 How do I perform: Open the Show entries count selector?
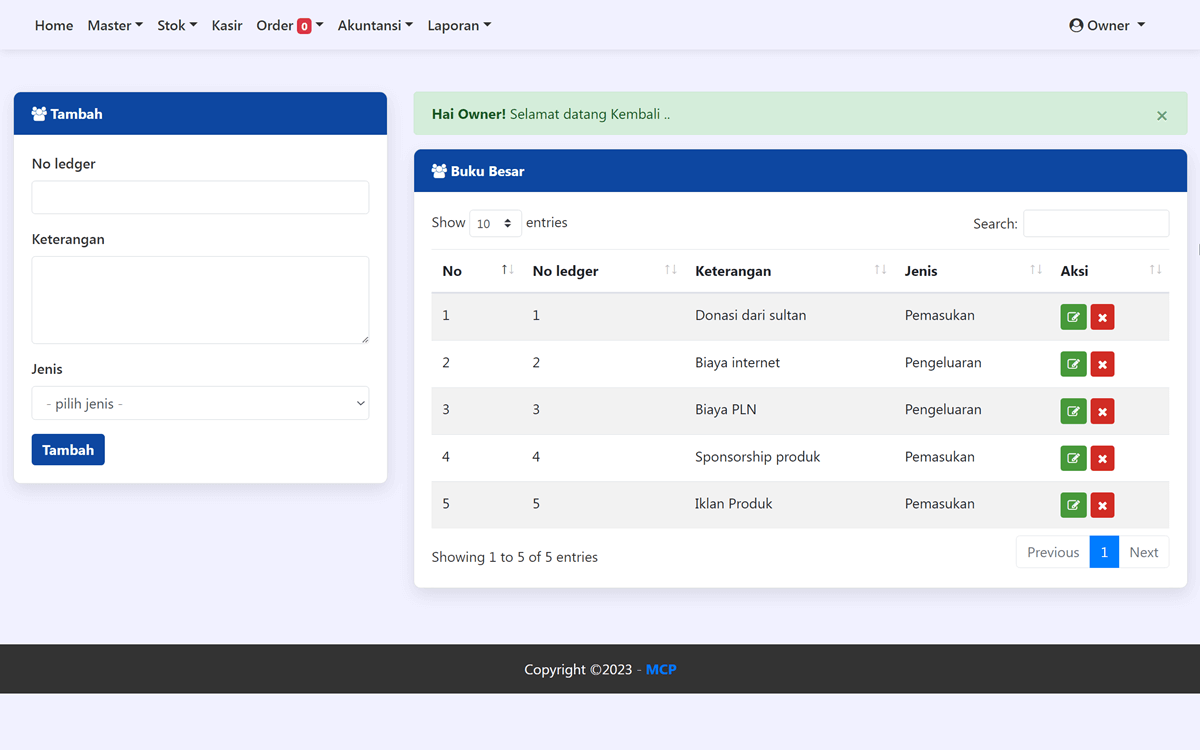(x=495, y=222)
